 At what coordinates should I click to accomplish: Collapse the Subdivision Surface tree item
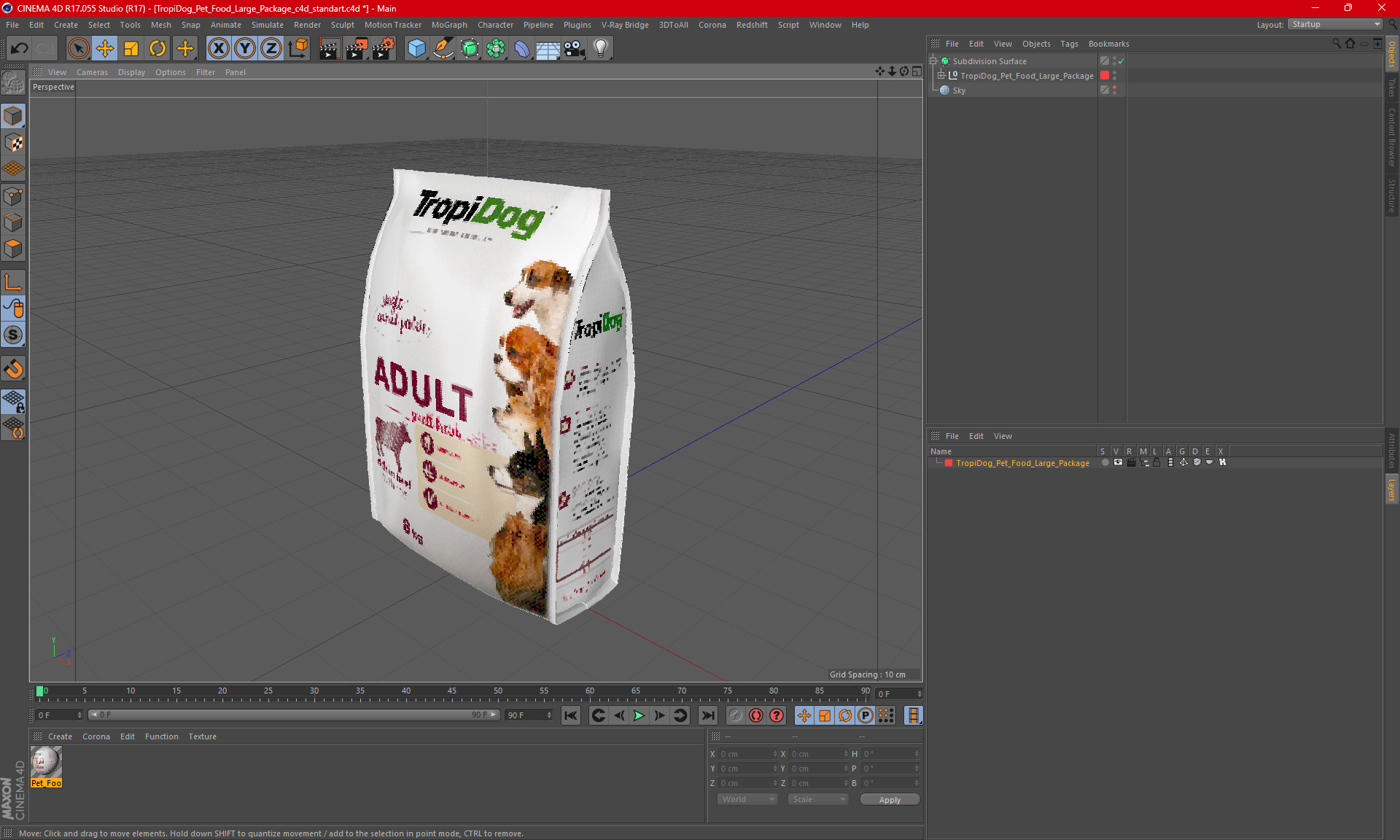tap(933, 61)
